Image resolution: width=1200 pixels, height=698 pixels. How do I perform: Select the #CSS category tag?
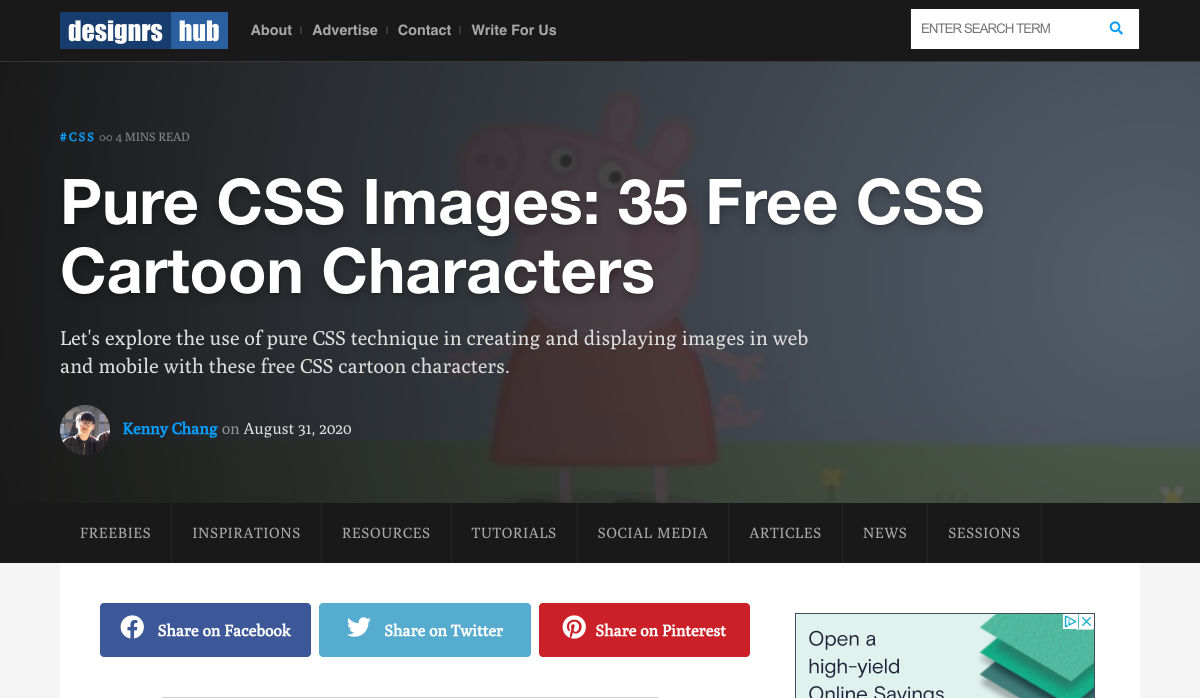pyautogui.click(x=77, y=137)
